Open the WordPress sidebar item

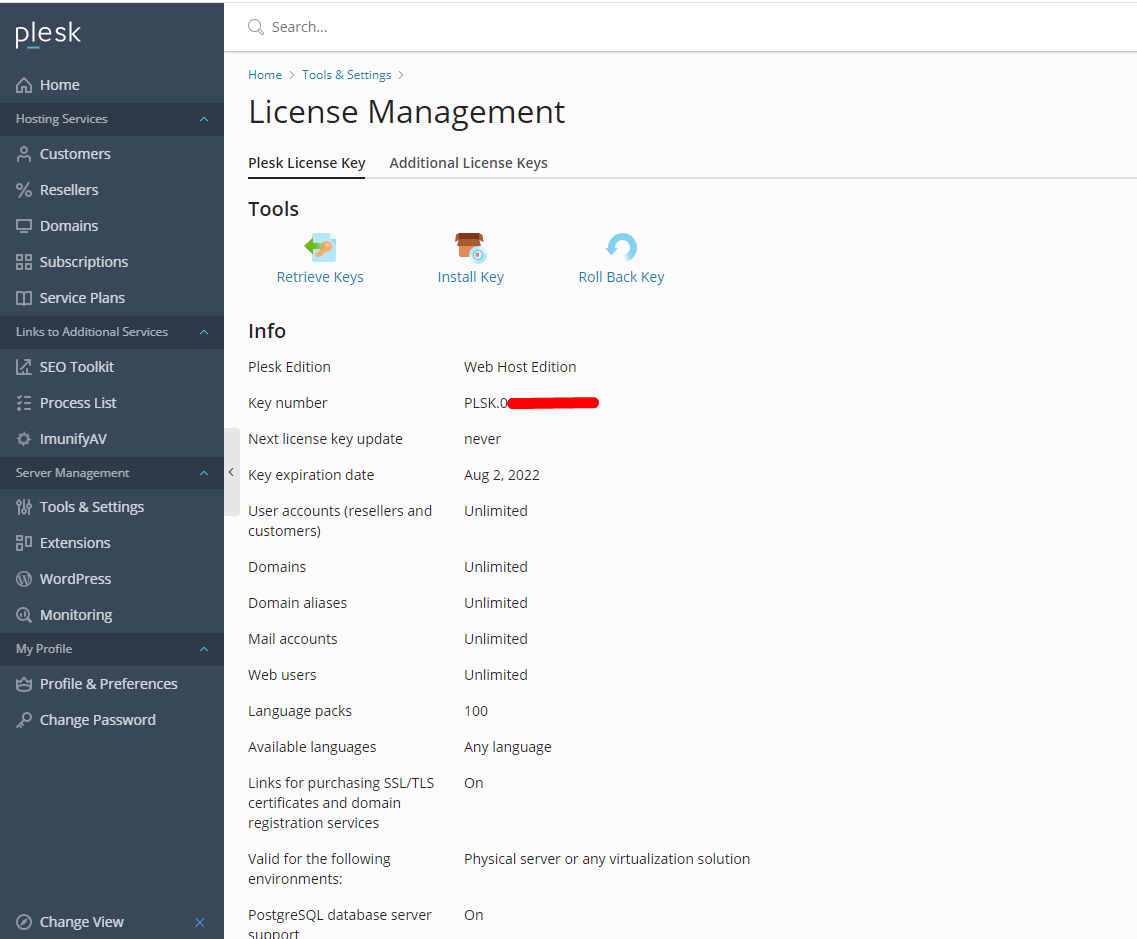(75, 579)
